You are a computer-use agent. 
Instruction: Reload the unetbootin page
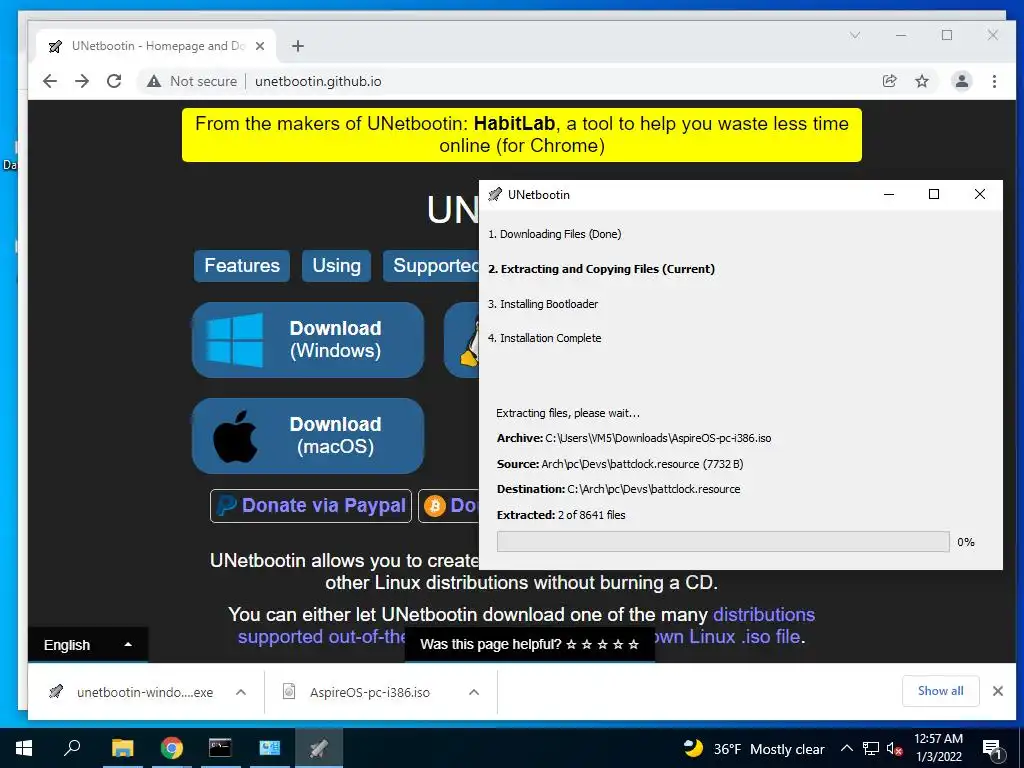[114, 81]
